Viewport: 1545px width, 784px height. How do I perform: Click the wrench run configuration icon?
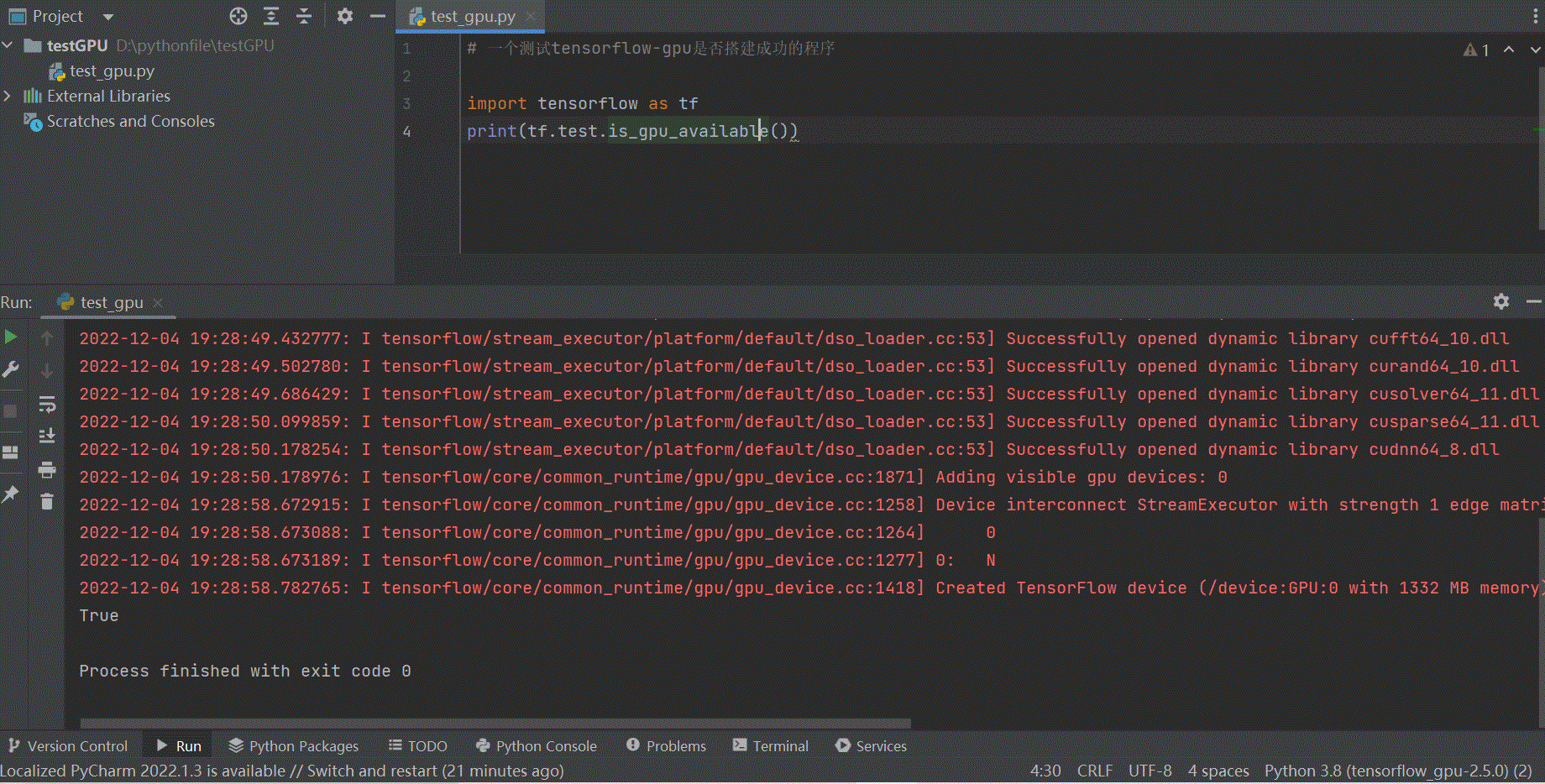11,369
